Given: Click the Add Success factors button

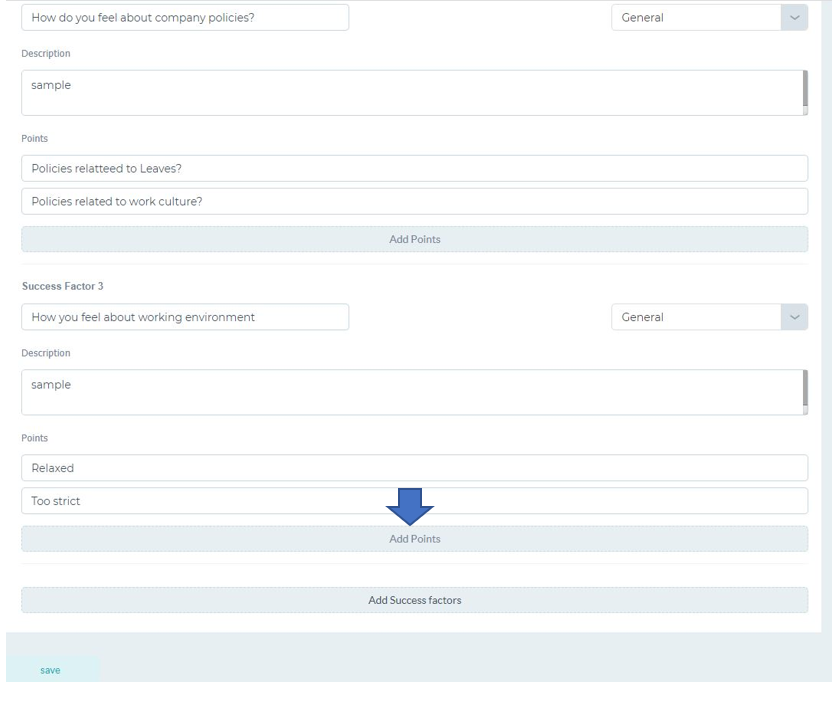Looking at the screenshot, I should [x=414, y=600].
